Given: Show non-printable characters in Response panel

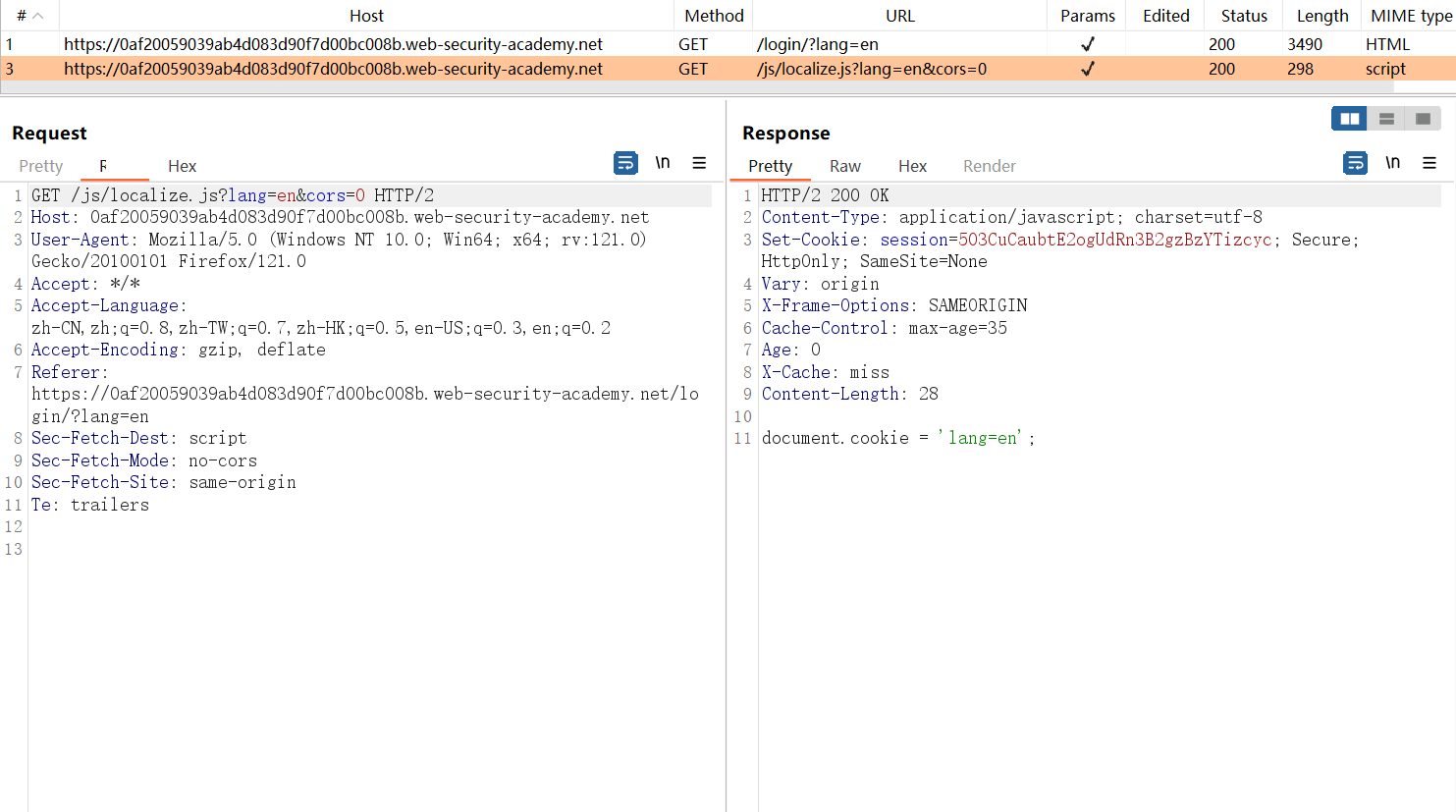Looking at the screenshot, I should click(x=1392, y=163).
